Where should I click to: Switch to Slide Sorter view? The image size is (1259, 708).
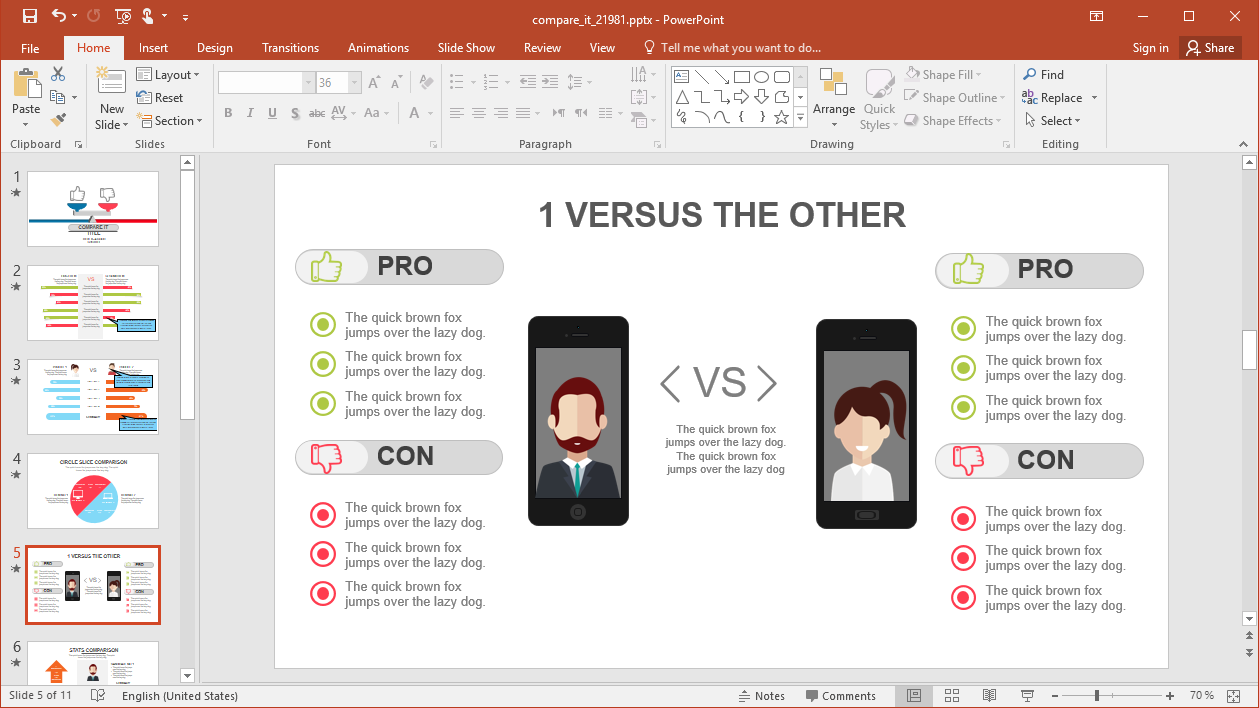pyautogui.click(x=952, y=696)
